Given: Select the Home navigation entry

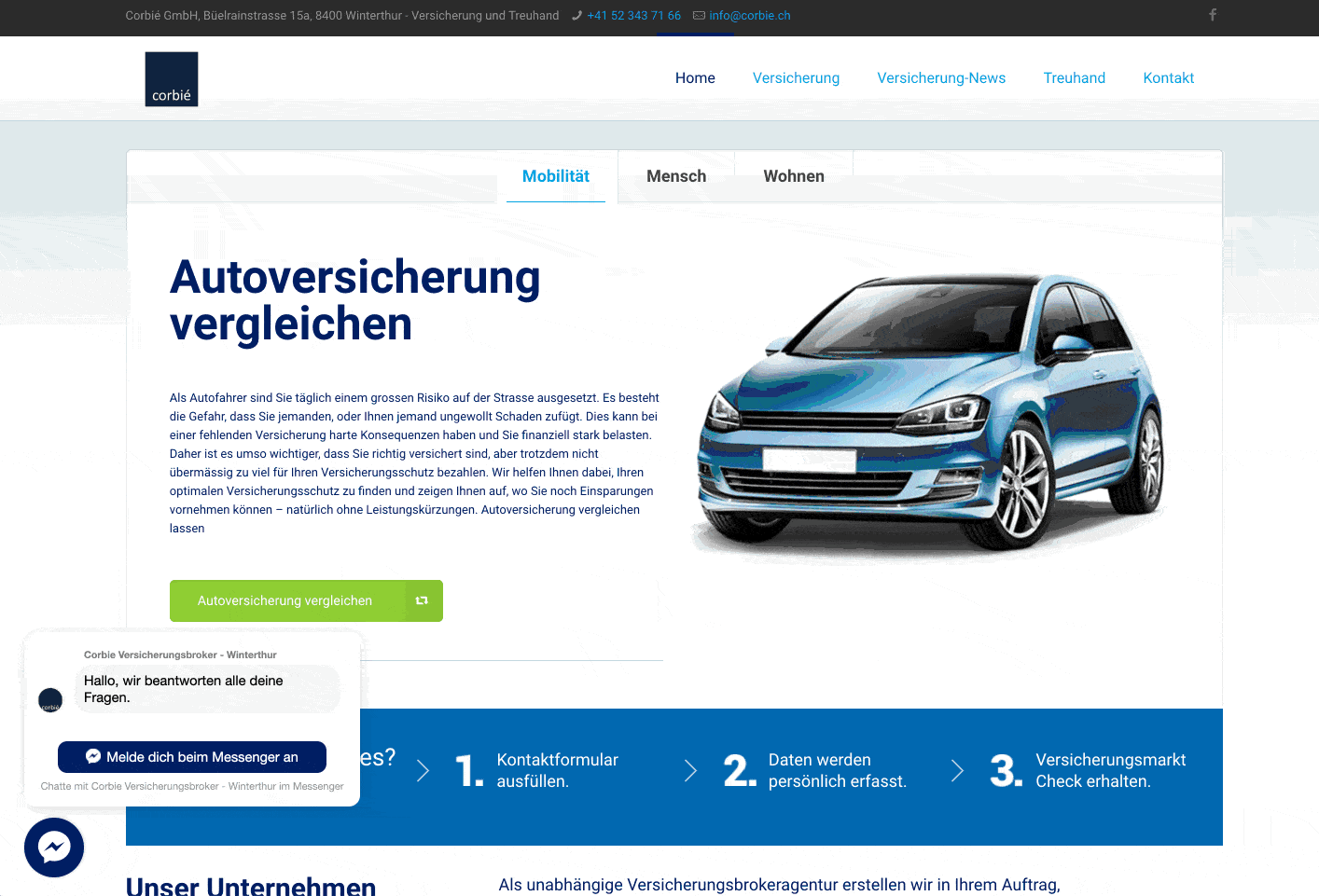Looking at the screenshot, I should (695, 78).
